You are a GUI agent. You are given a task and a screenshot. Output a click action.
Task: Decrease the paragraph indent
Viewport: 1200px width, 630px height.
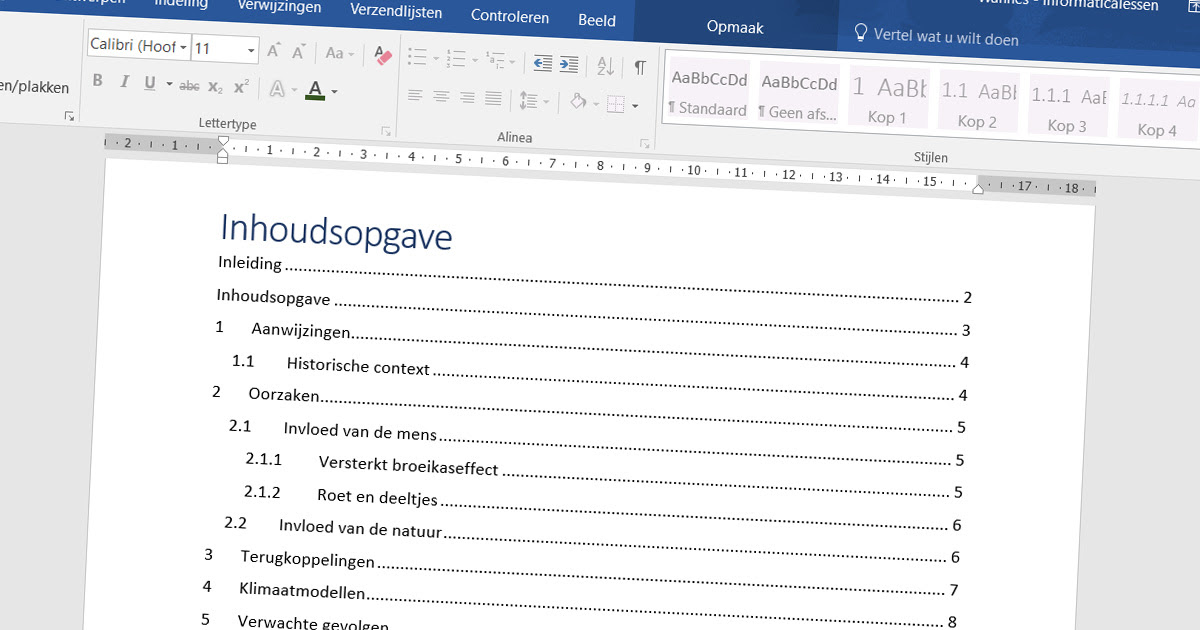coord(543,64)
